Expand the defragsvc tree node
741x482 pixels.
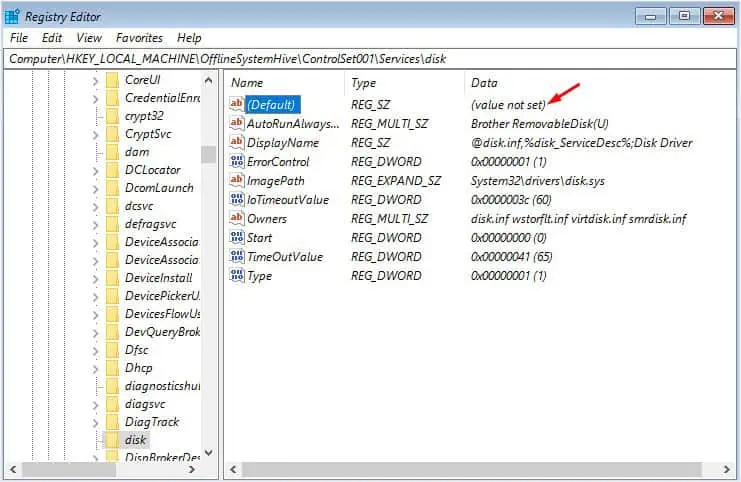click(95, 225)
